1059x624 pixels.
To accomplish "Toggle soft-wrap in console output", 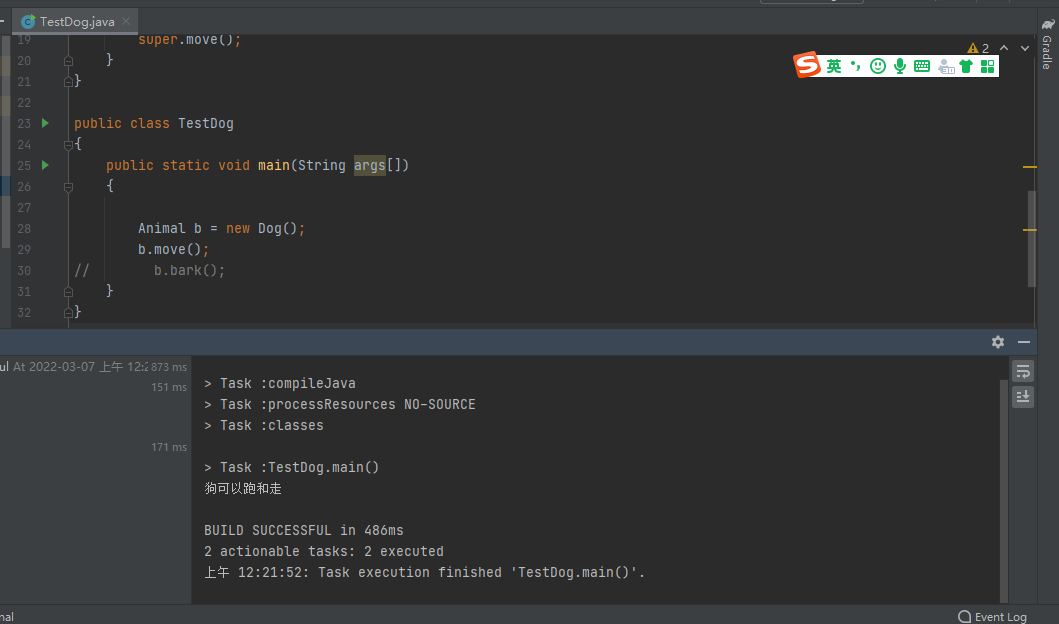I will pos(1023,372).
